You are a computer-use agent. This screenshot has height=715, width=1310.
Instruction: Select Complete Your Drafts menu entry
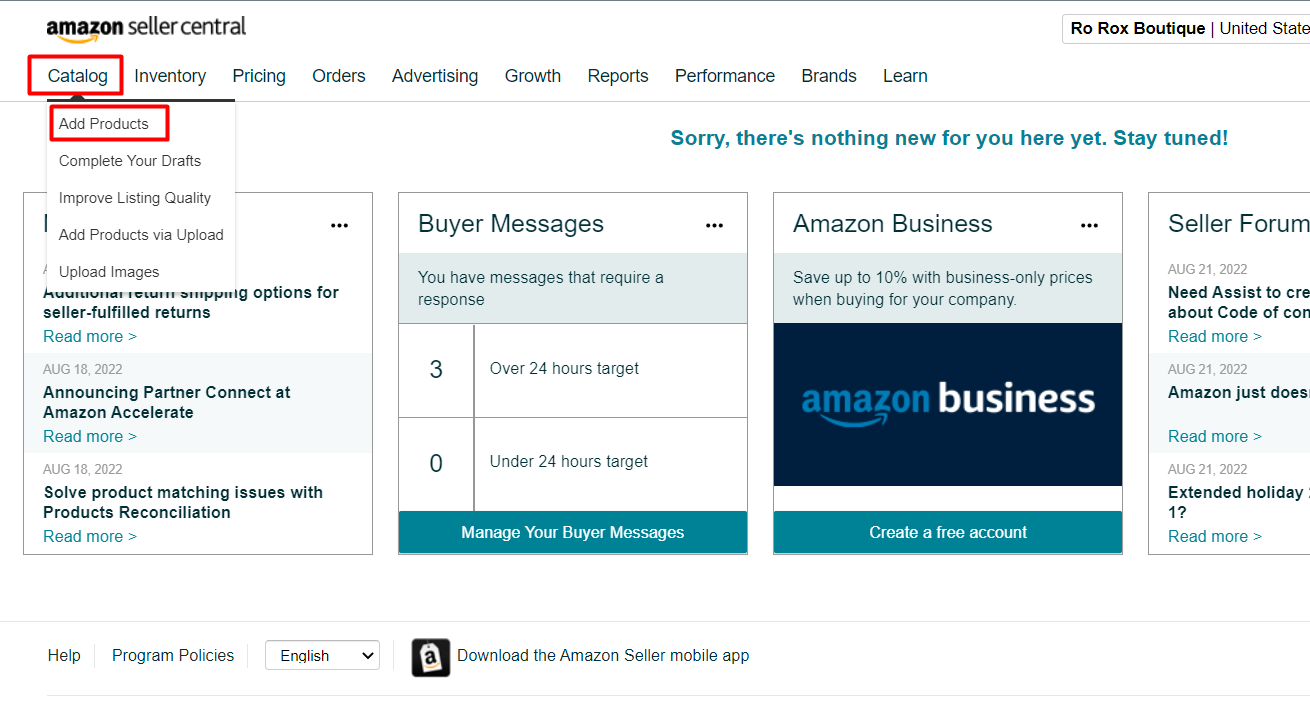tap(130, 161)
